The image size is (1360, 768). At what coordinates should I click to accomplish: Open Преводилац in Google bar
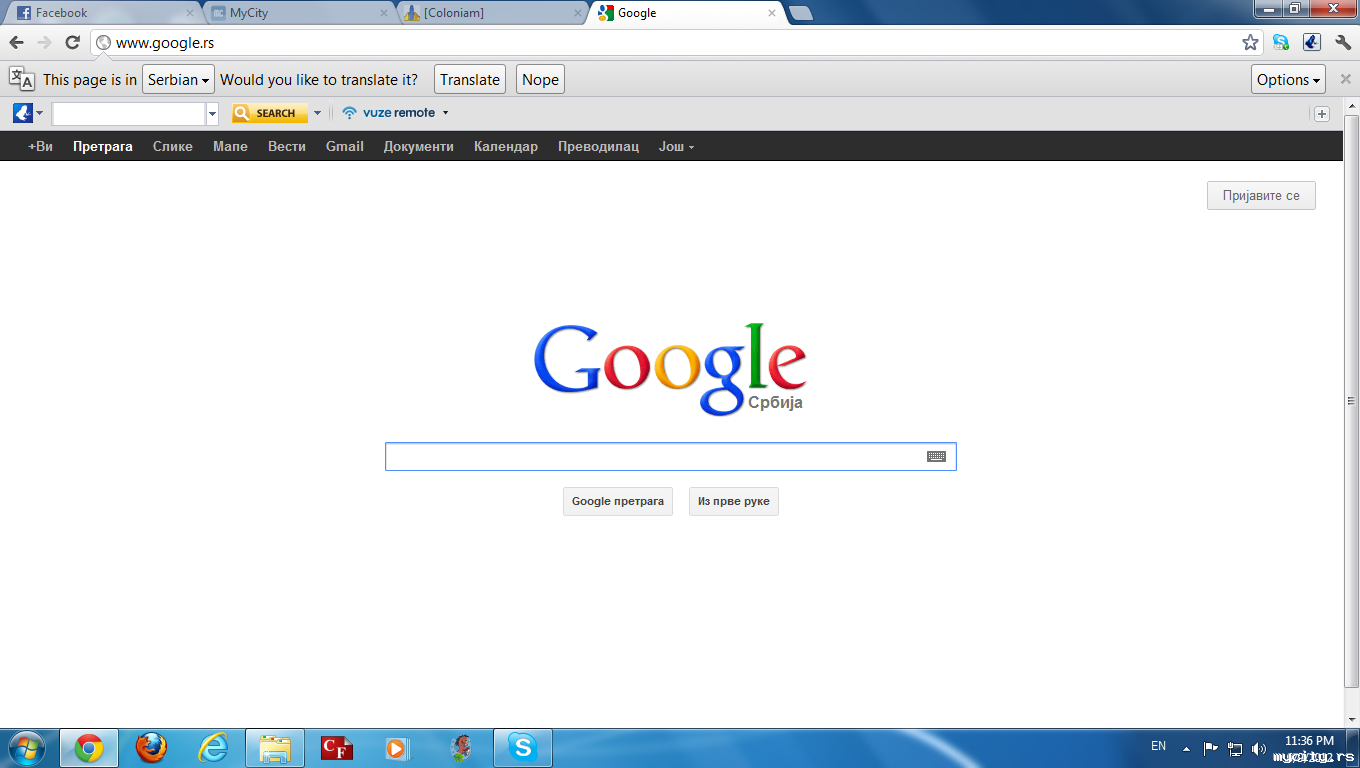point(598,146)
